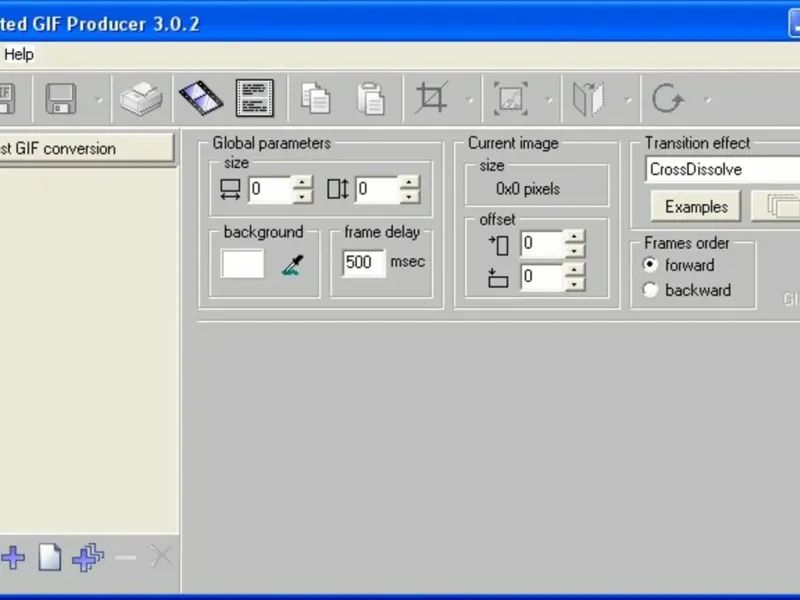Click the X delete all frames icon
Viewport: 800px width, 600px height.
[x=161, y=557]
